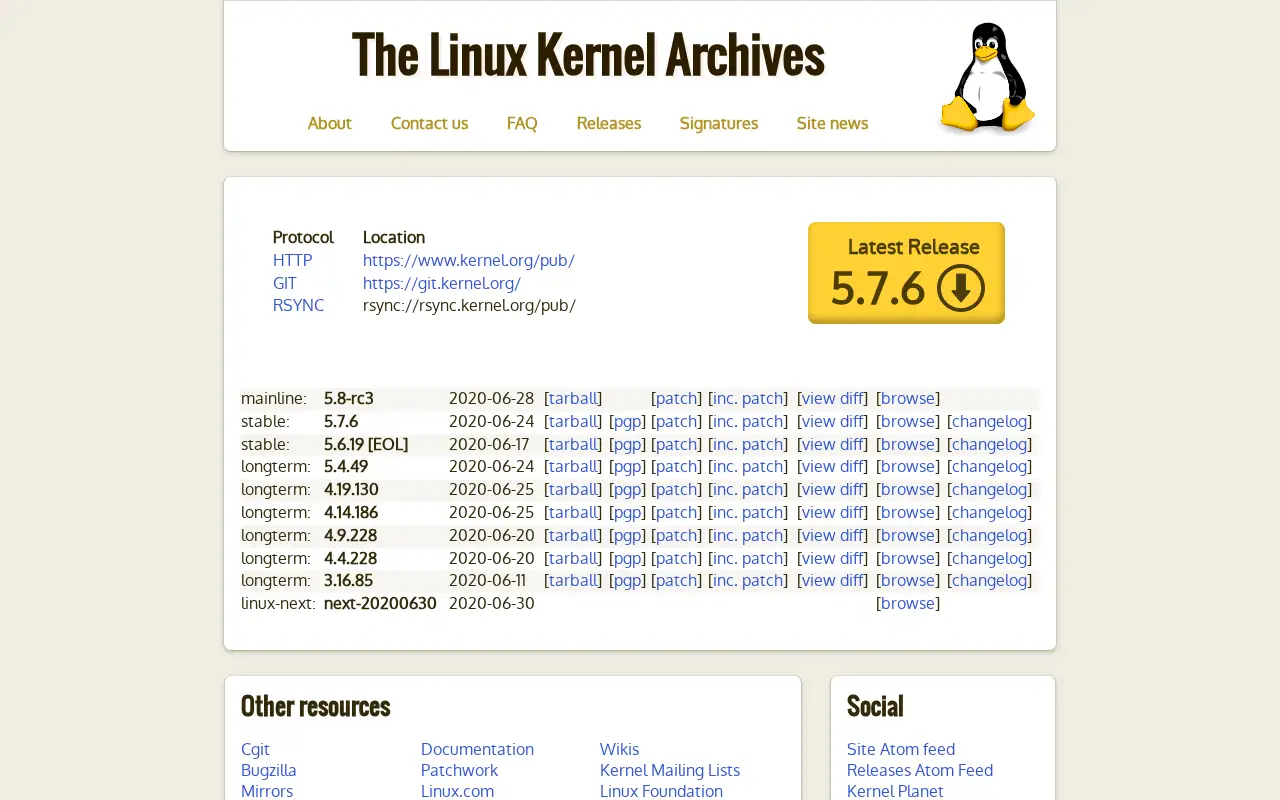View changelog for longterm 4.4.228
Screen dimensions: 1280x800
click(x=989, y=558)
